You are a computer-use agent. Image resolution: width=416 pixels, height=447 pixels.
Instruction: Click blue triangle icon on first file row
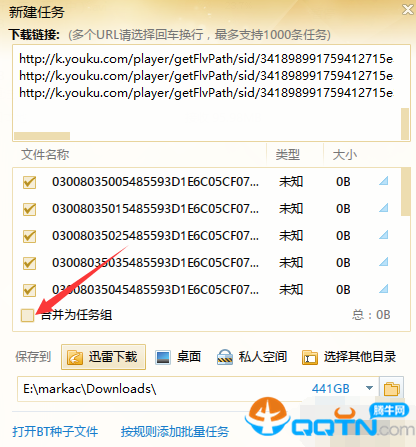pos(384,181)
